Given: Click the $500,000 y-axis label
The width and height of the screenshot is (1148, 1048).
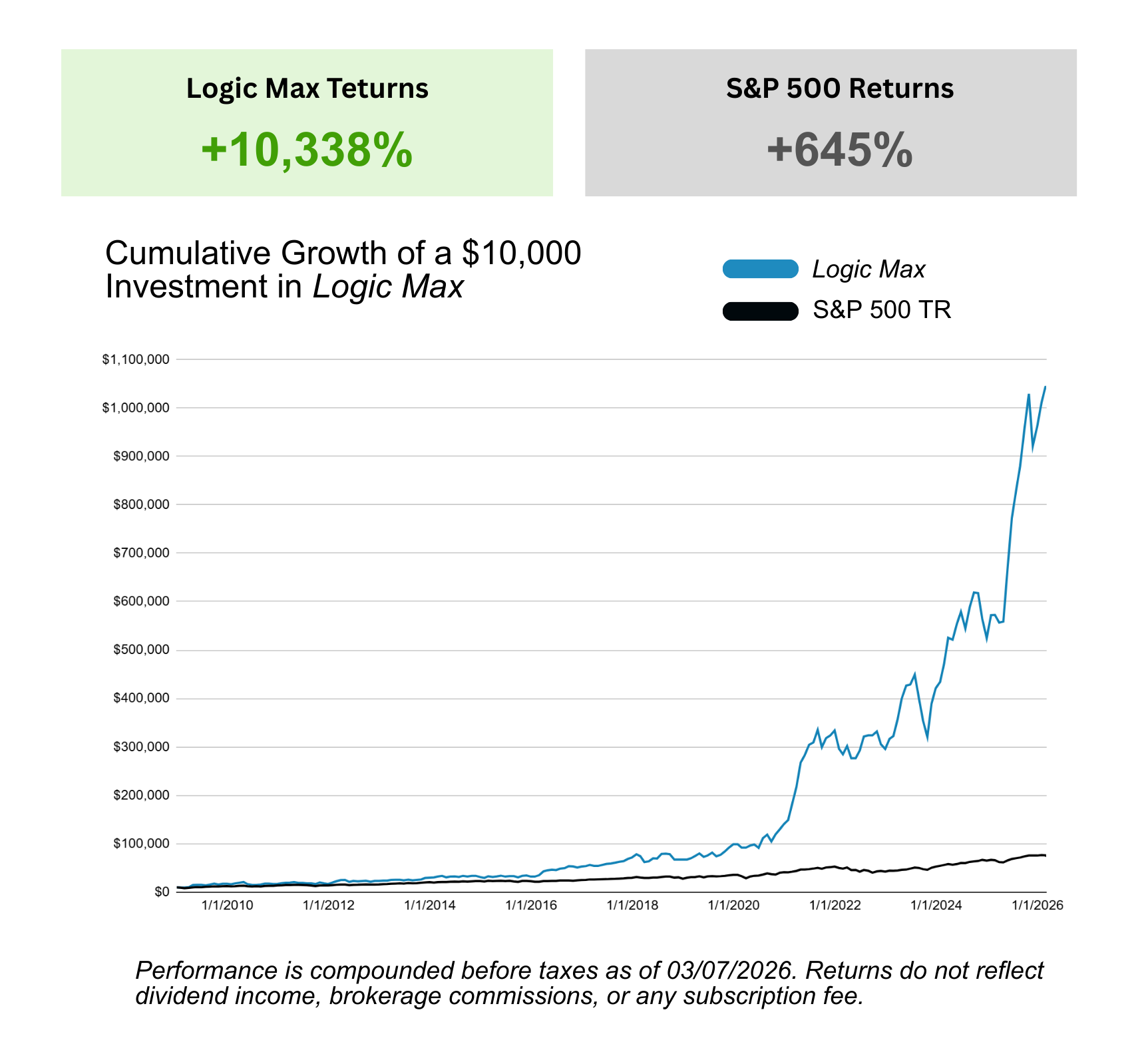Looking at the screenshot, I should pos(141,650).
